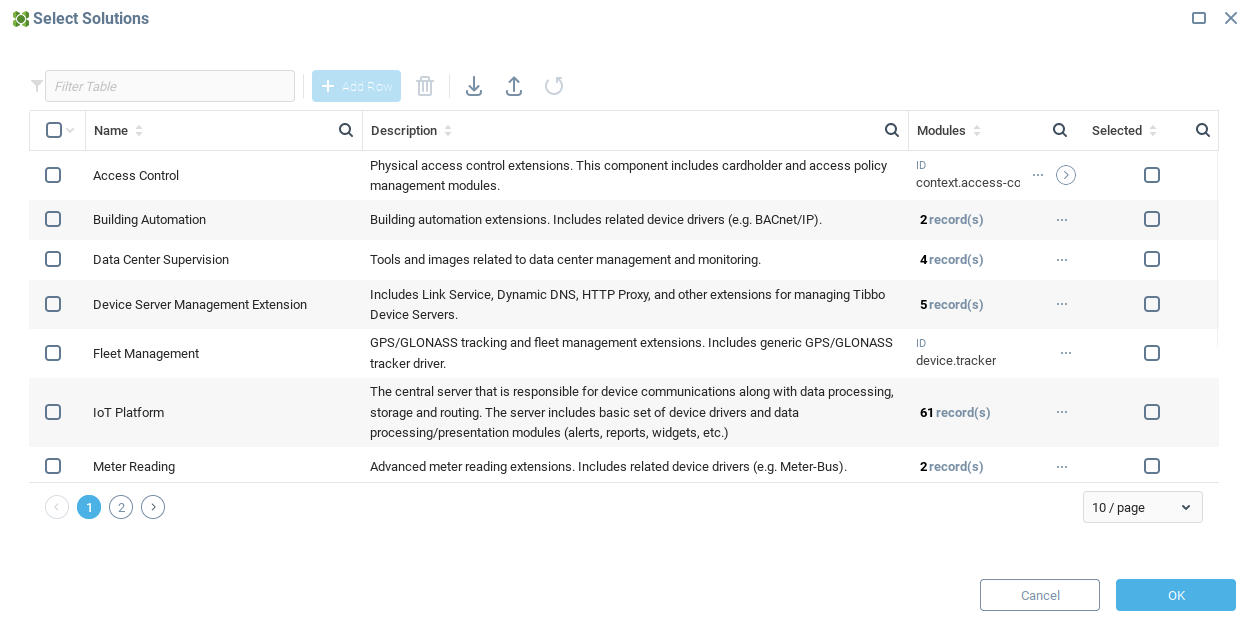1245x623 pixels.
Task: Click the Cancel button
Action: coord(1040,595)
